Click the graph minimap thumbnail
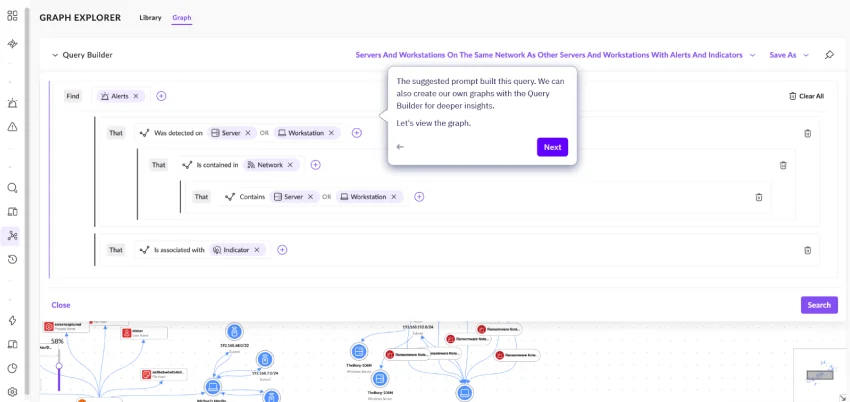Viewport: 850px width, 402px height. coord(820,374)
